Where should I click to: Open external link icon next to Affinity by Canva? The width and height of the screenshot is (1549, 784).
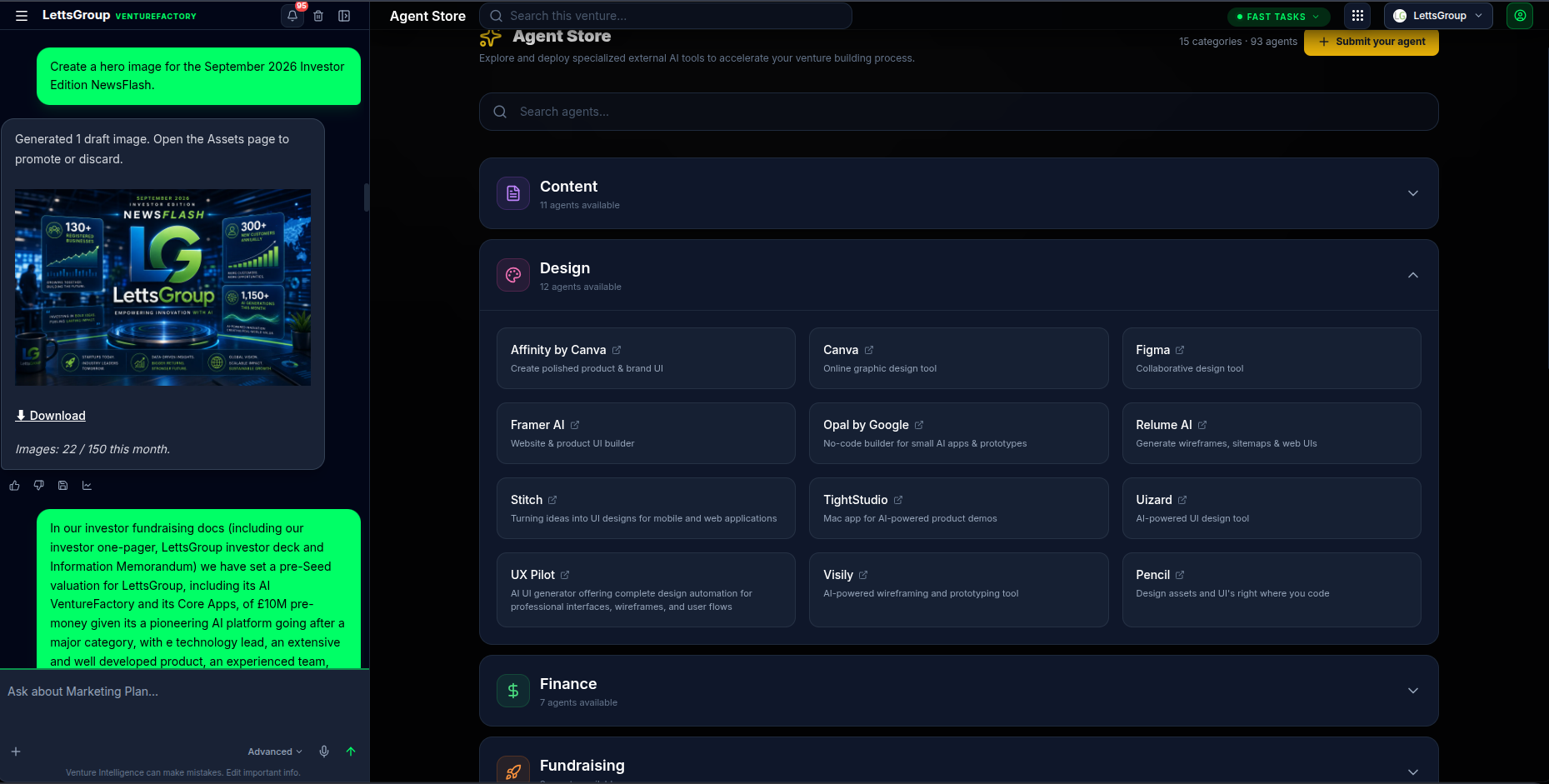click(617, 350)
